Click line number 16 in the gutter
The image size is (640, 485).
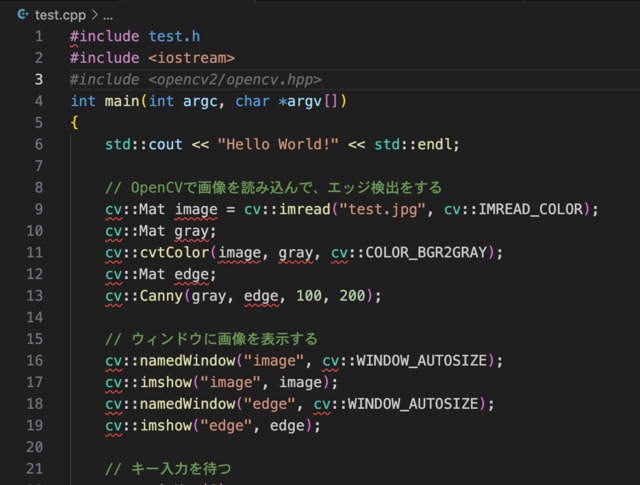click(36, 360)
